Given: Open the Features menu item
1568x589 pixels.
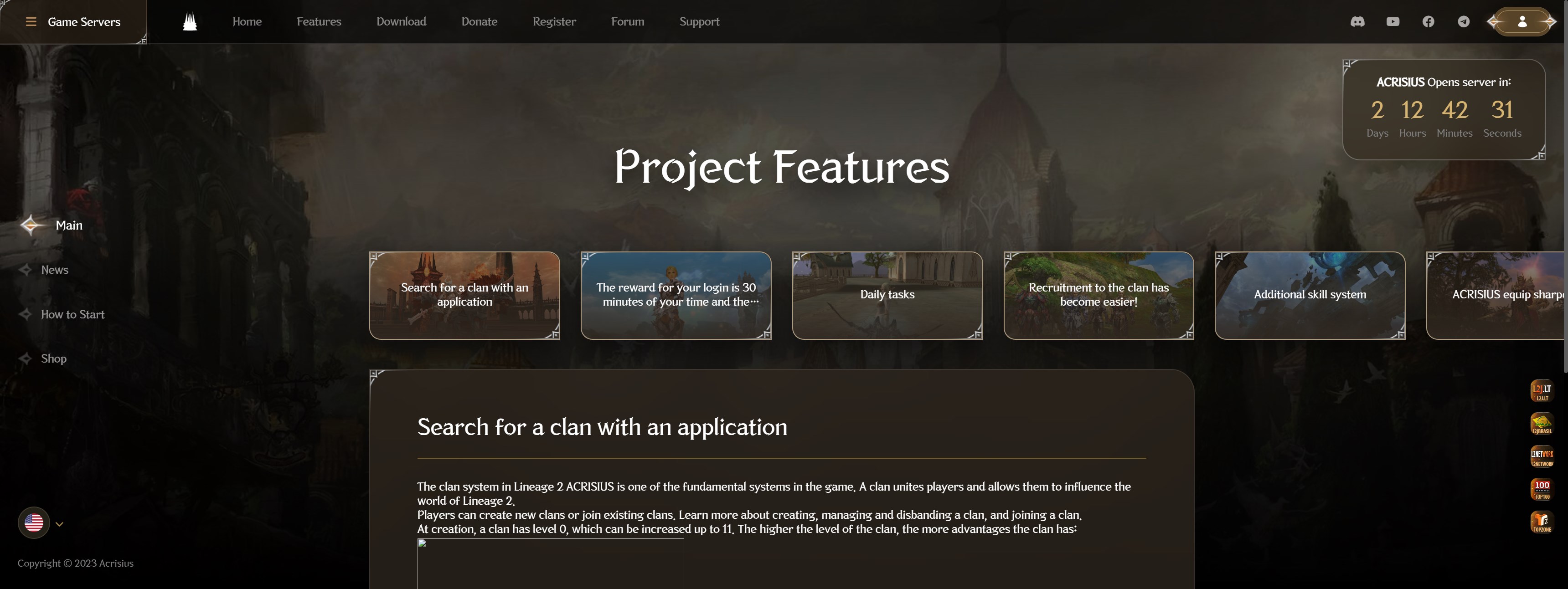Looking at the screenshot, I should pyautogui.click(x=319, y=22).
